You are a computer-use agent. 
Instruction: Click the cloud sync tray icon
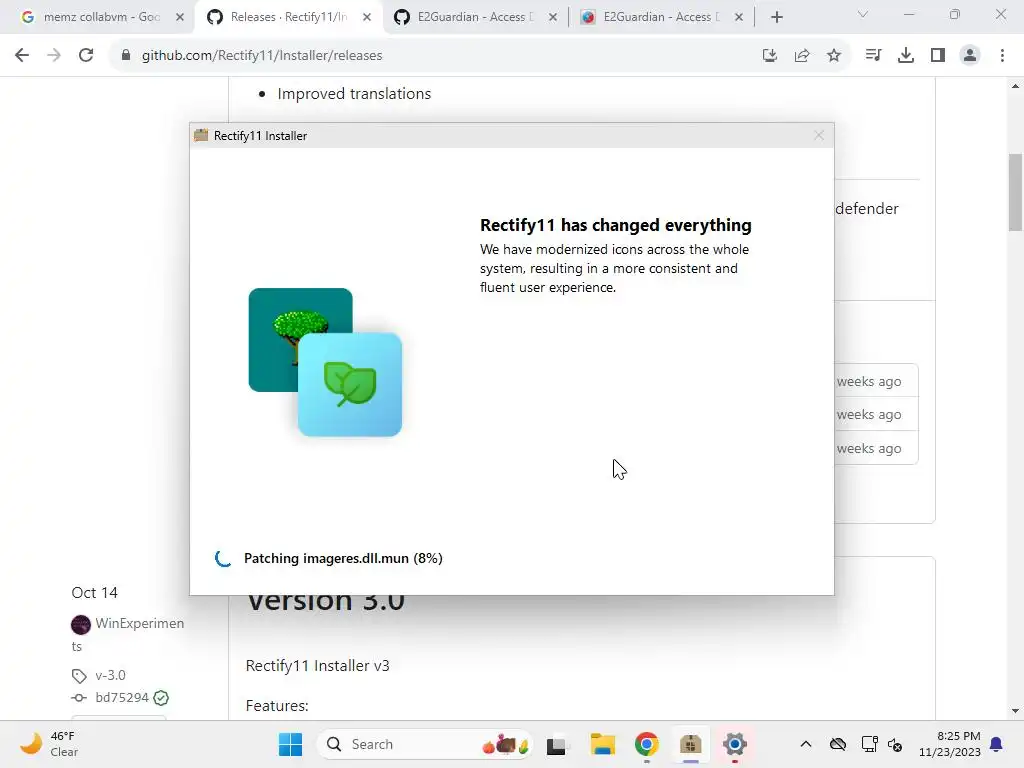[x=838, y=744]
